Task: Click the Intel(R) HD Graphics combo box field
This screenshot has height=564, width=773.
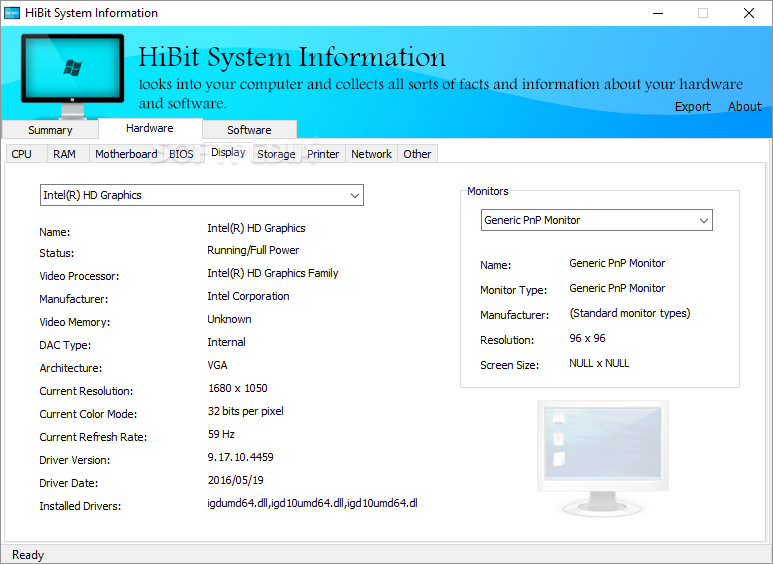Action: coord(202,195)
